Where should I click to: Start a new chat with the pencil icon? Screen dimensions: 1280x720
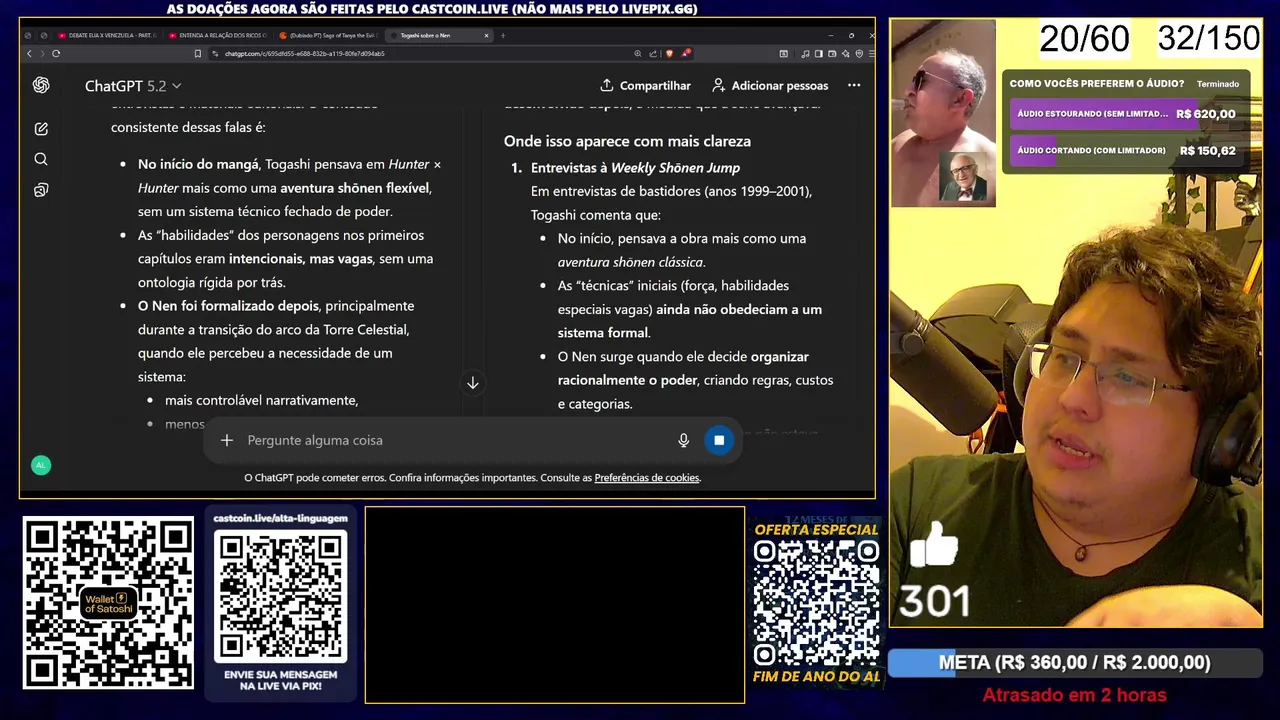coord(41,129)
